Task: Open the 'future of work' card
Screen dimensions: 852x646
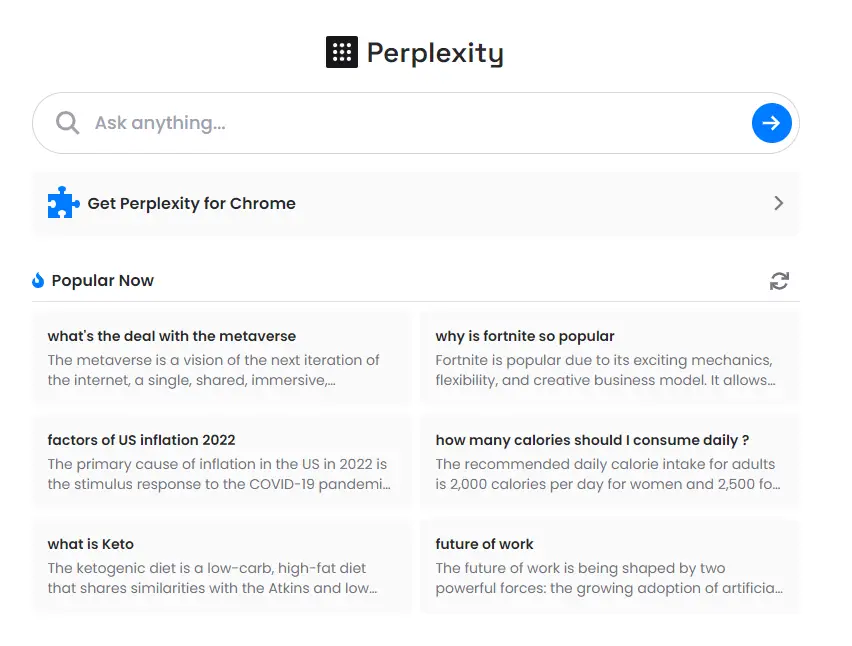Action: (x=610, y=566)
